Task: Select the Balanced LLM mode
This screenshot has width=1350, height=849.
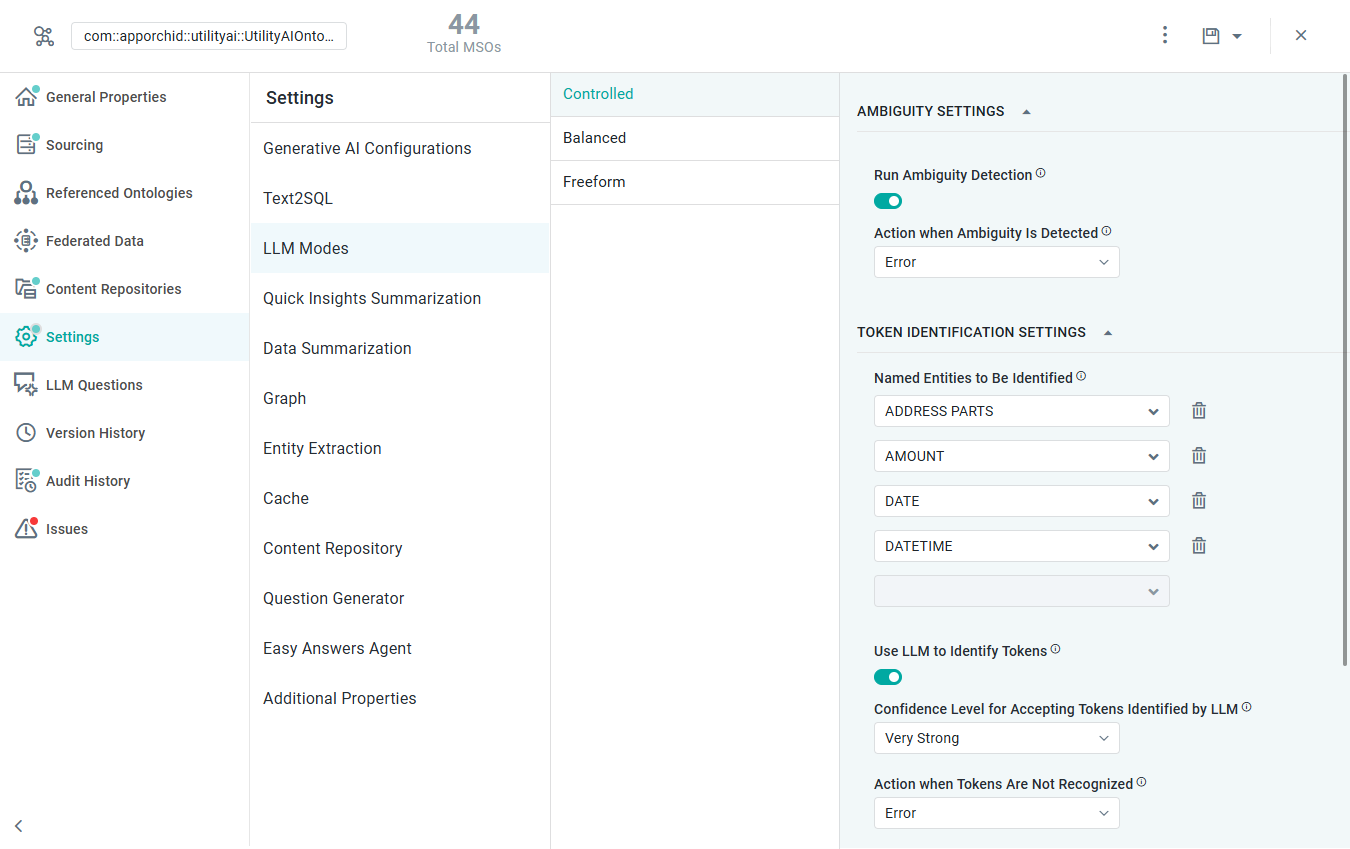Action: [695, 138]
